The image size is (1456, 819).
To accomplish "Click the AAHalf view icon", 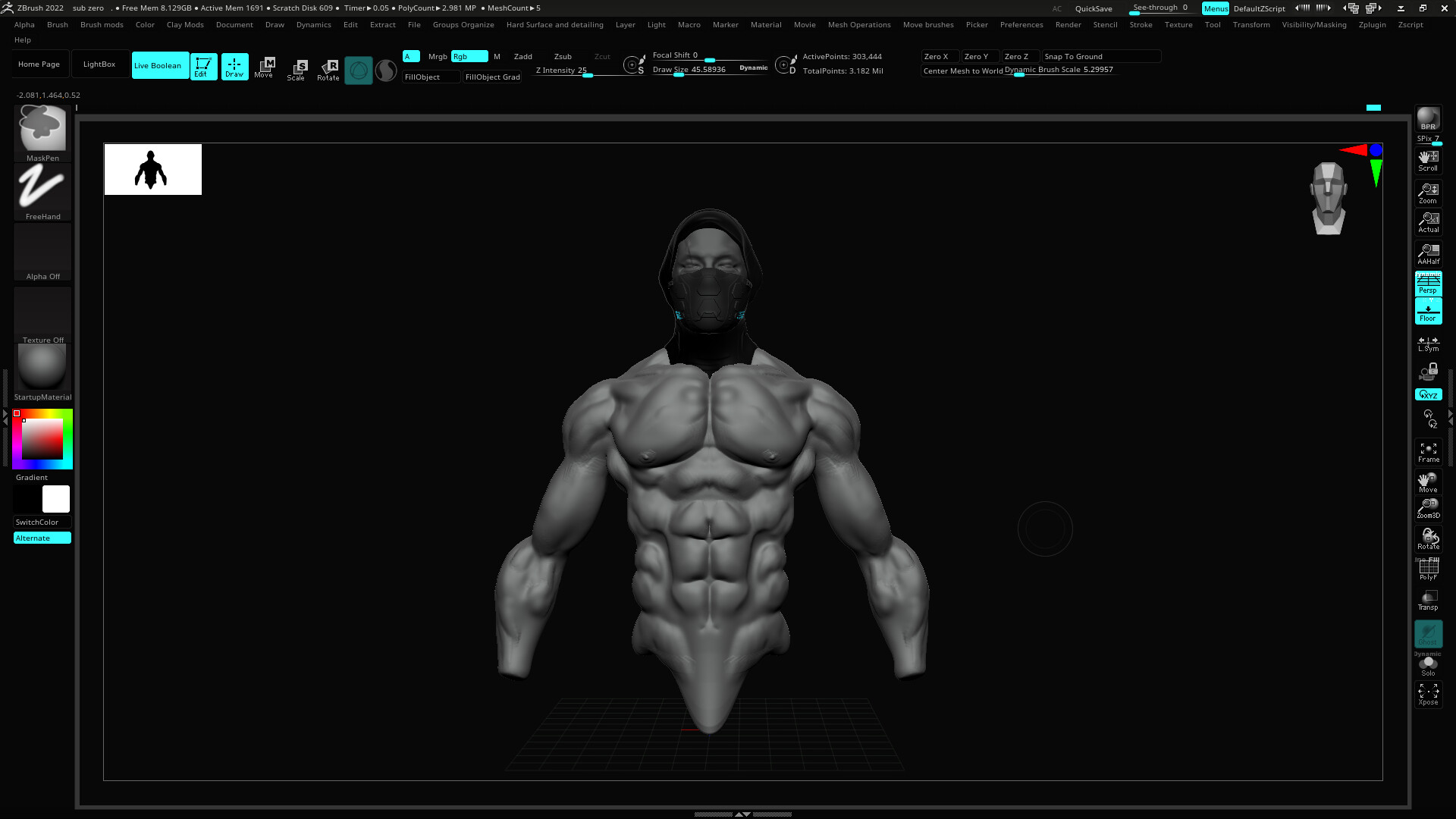I will (1428, 254).
